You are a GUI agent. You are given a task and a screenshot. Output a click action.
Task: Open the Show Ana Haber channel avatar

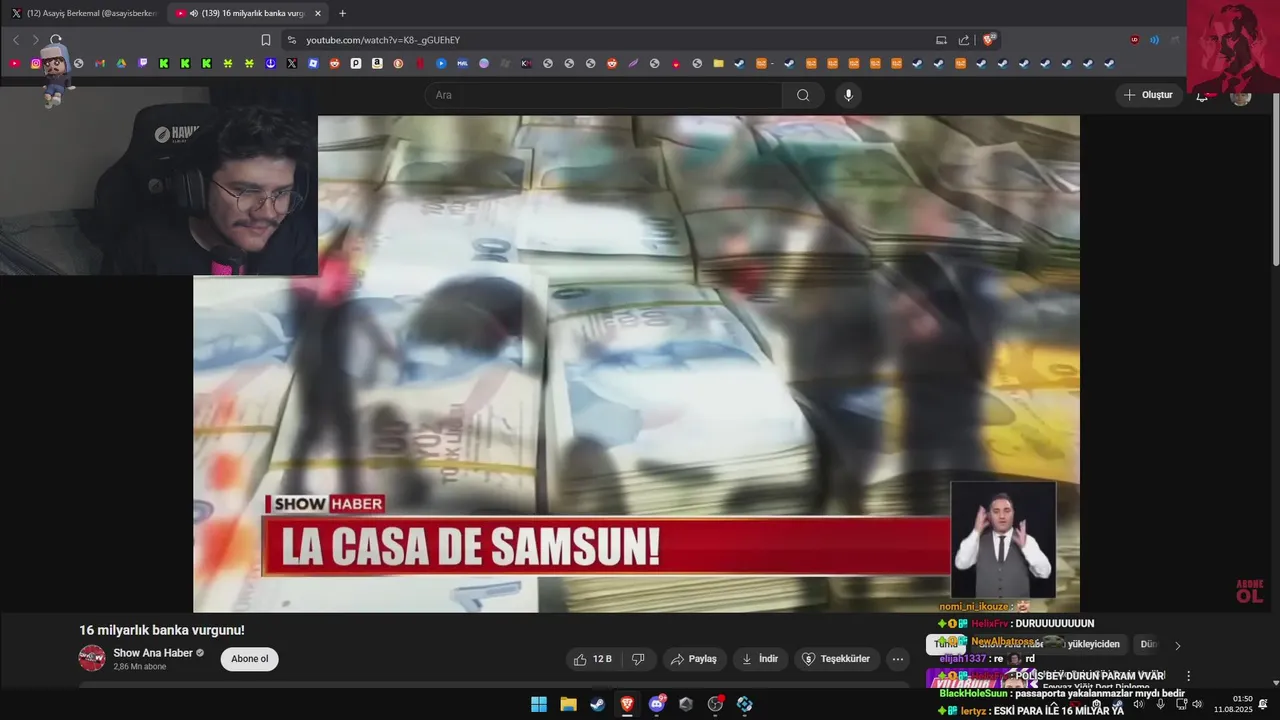(x=92, y=658)
